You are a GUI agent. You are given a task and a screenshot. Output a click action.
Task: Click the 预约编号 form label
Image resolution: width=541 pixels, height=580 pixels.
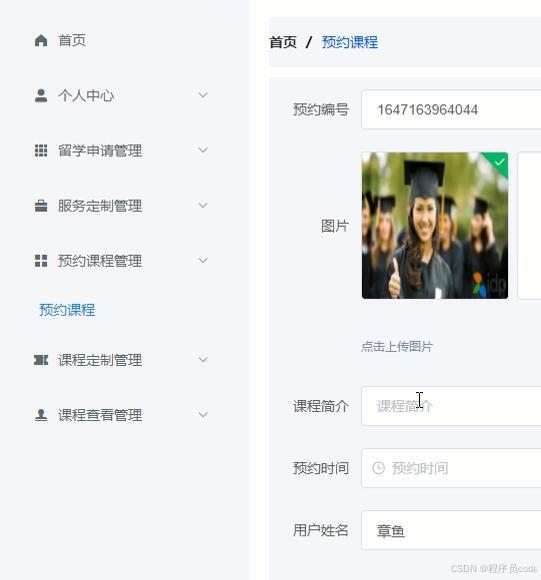click(x=321, y=109)
